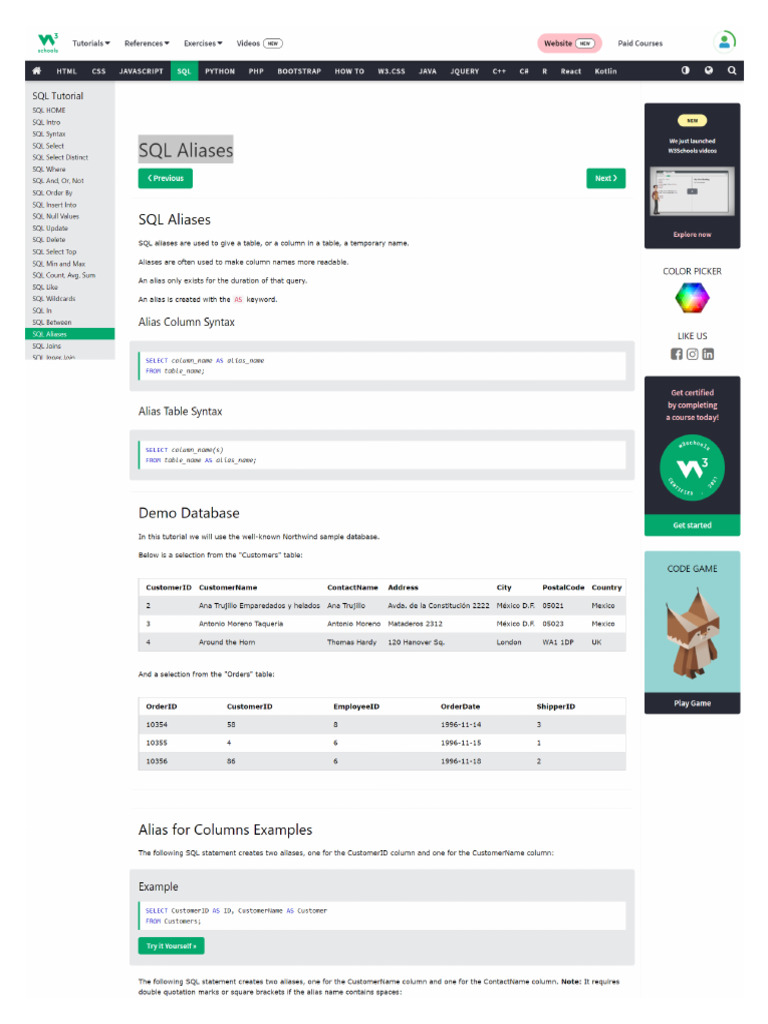Open the user profile avatar icon
This screenshot has height=1024, width=768.
point(724,42)
